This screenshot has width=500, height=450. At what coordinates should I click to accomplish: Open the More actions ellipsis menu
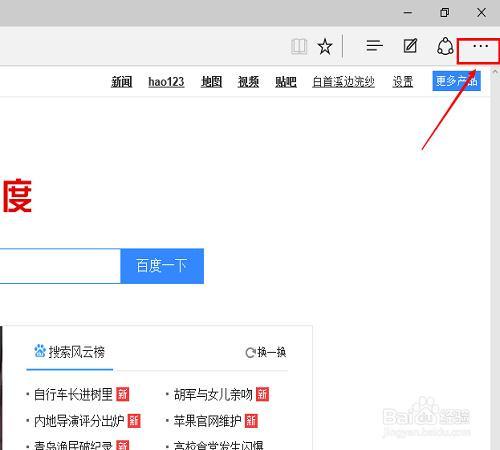tap(480, 46)
